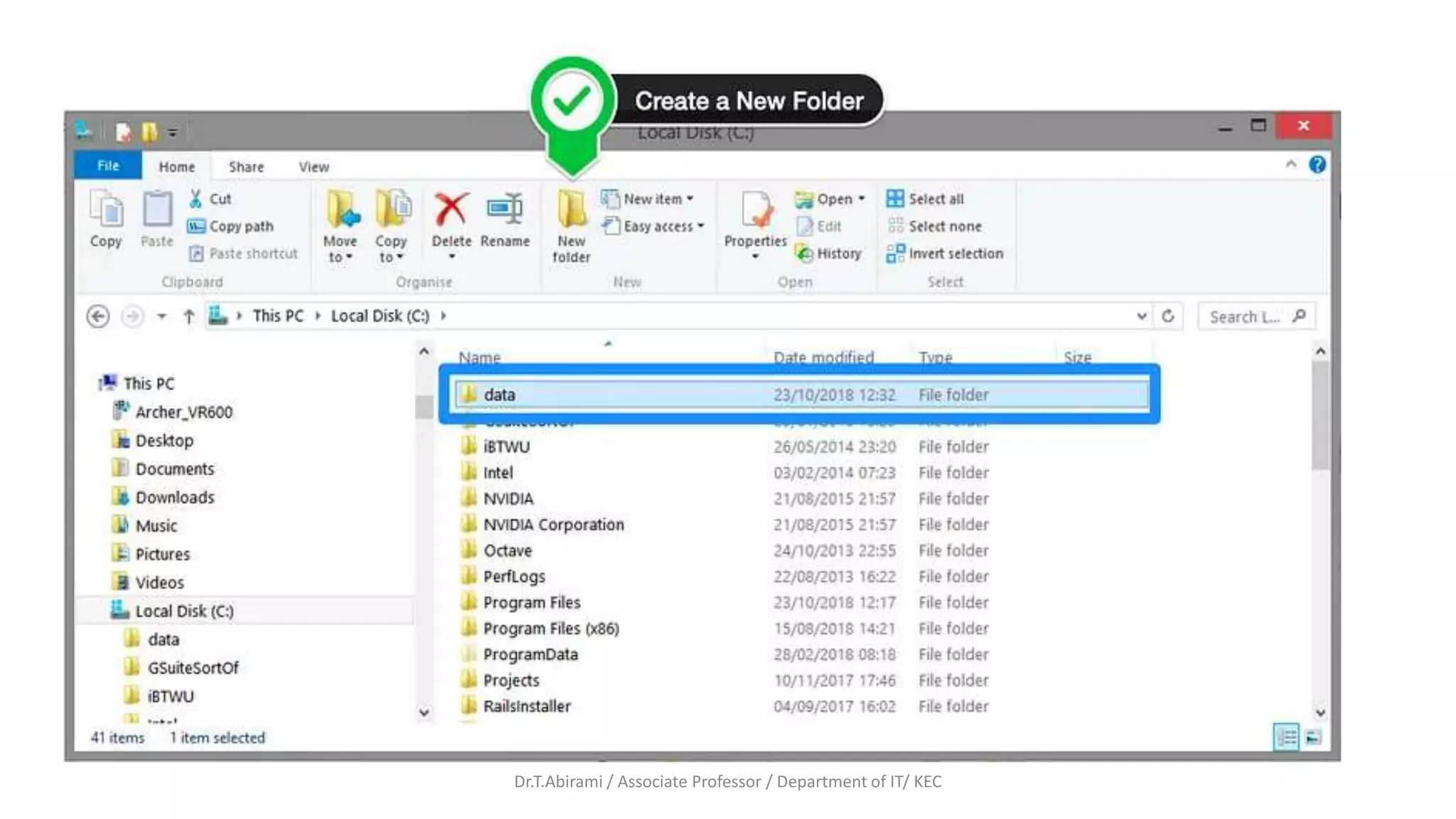Screen dimensions: 1456x819
Task: Click the Rename icon in Organise group
Action: pyautogui.click(x=505, y=210)
